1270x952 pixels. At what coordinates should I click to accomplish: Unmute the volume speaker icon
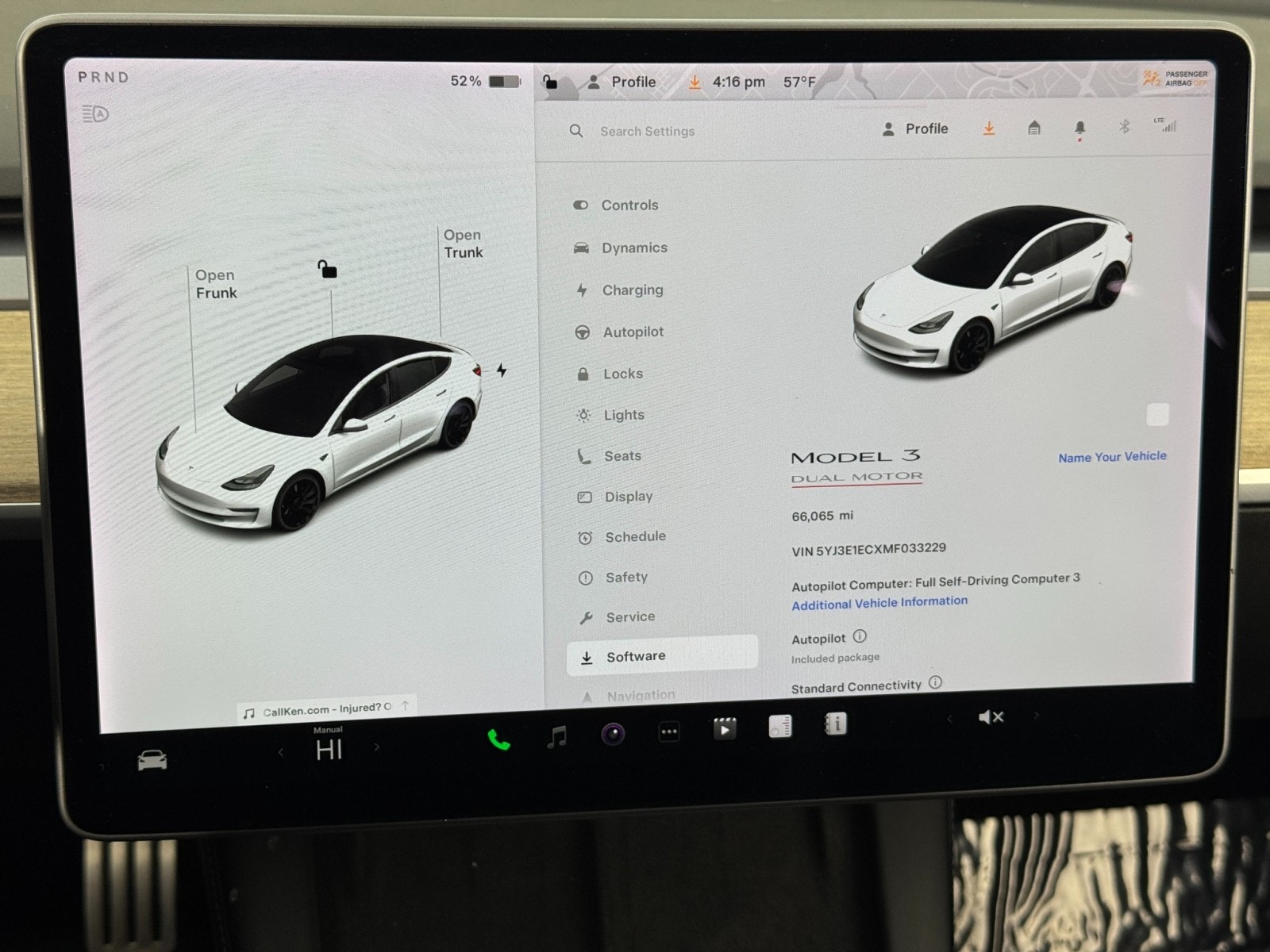point(991,717)
